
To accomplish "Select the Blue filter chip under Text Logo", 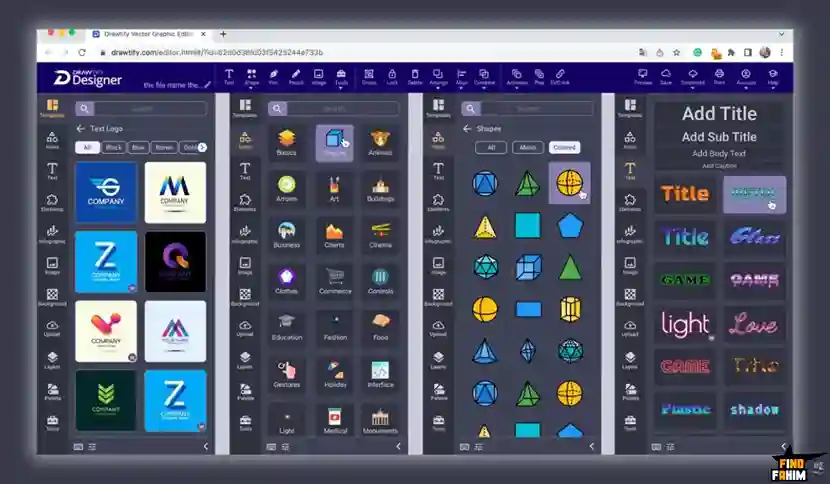I will [138, 147].
